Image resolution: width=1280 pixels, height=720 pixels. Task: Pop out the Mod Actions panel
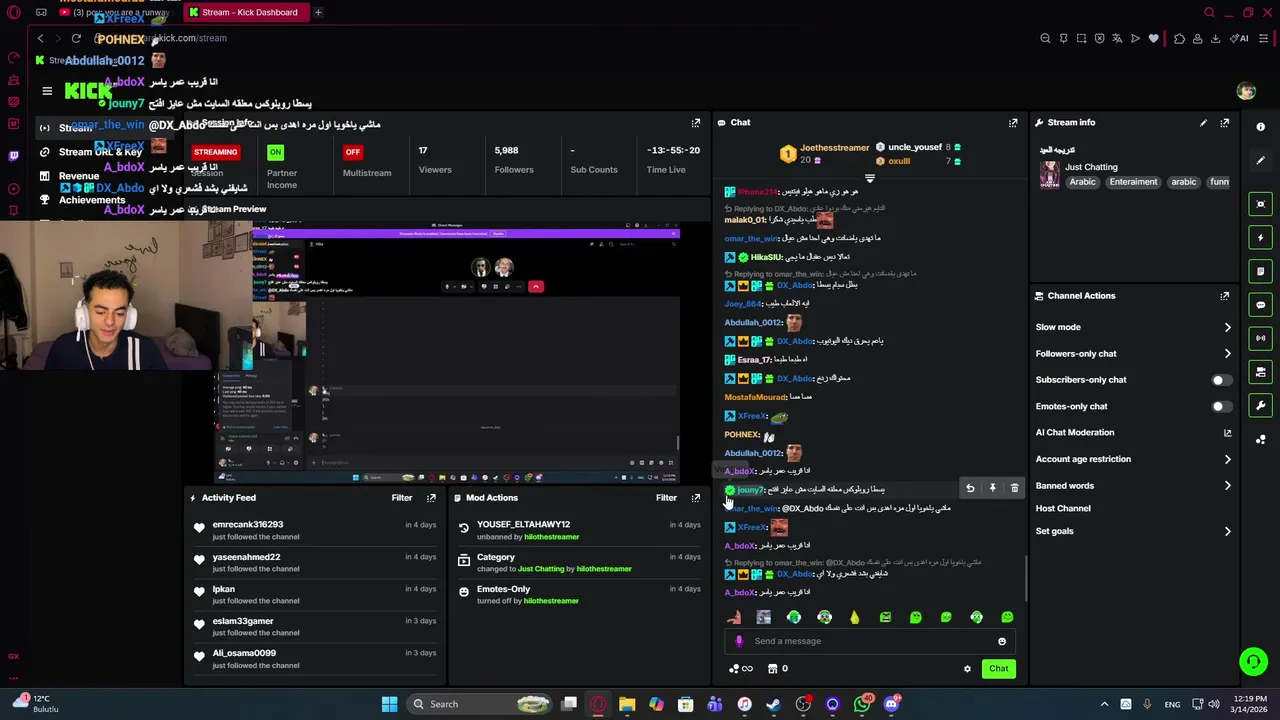(696, 498)
